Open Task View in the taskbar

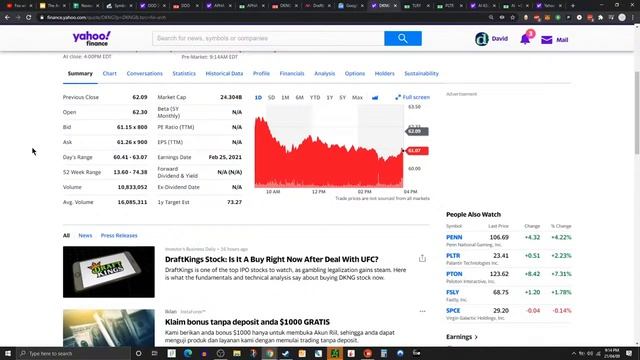pos(154,353)
